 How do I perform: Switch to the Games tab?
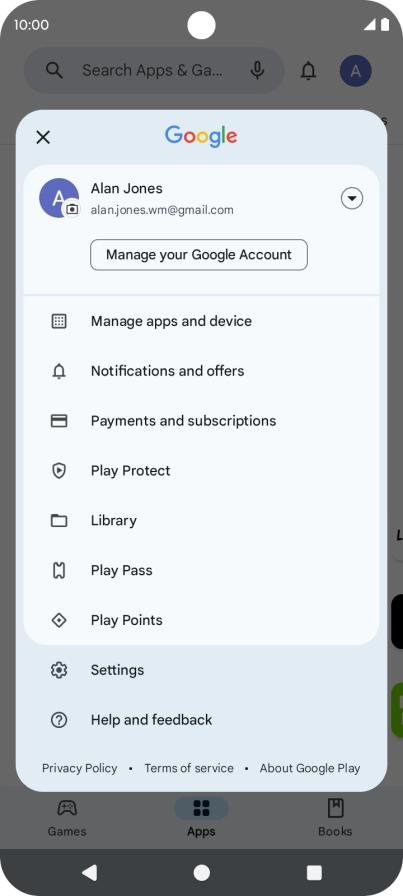pyautogui.click(x=67, y=818)
